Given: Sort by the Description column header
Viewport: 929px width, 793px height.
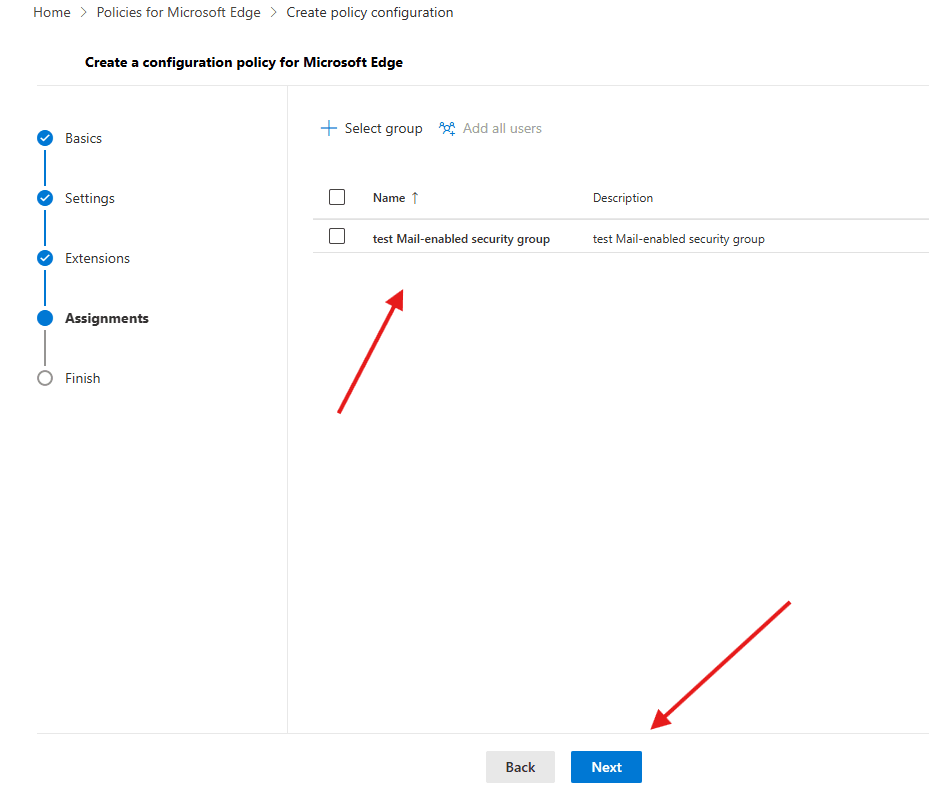Looking at the screenshot, I should click(x=622, y=198).
